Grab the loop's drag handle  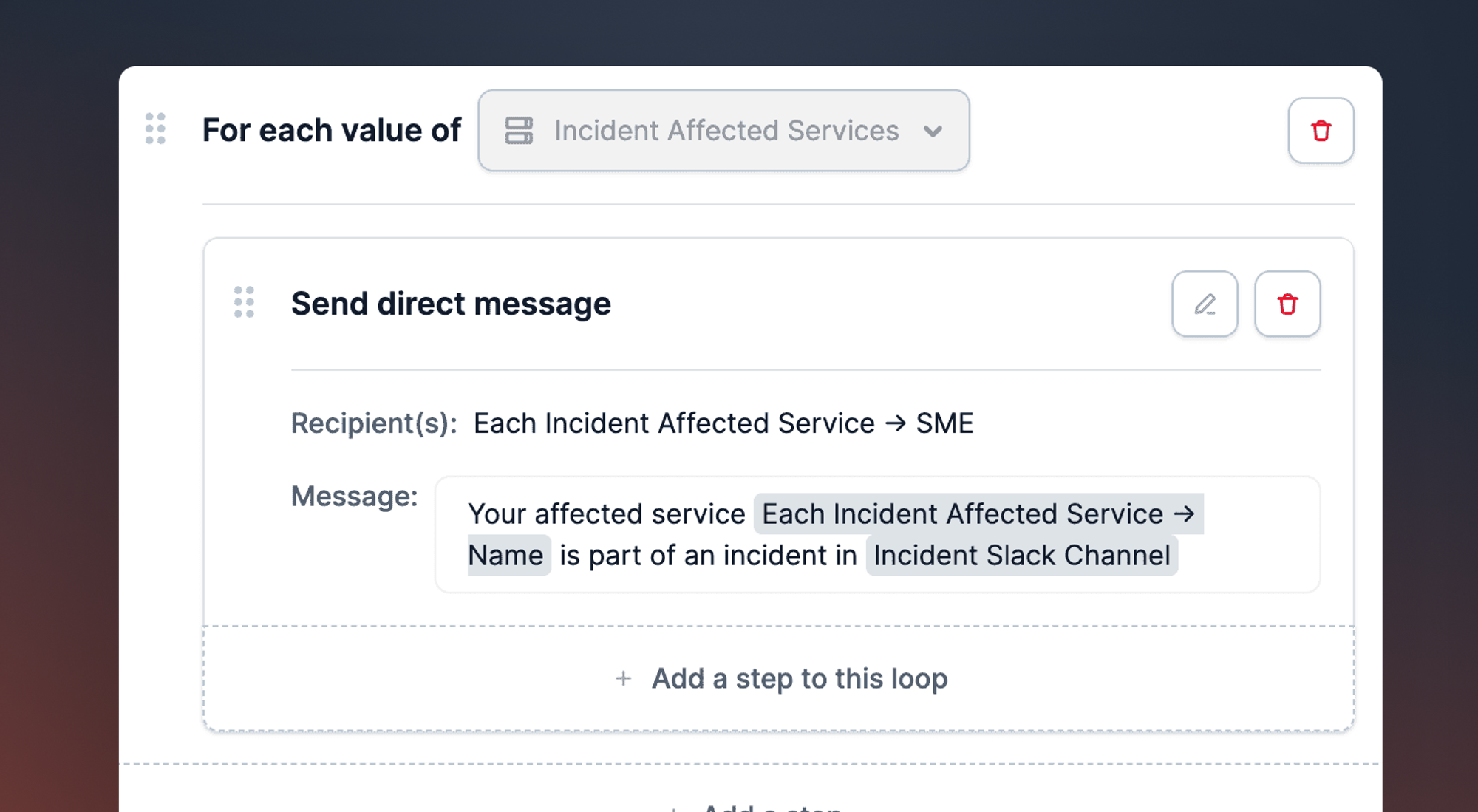[155, 129]
